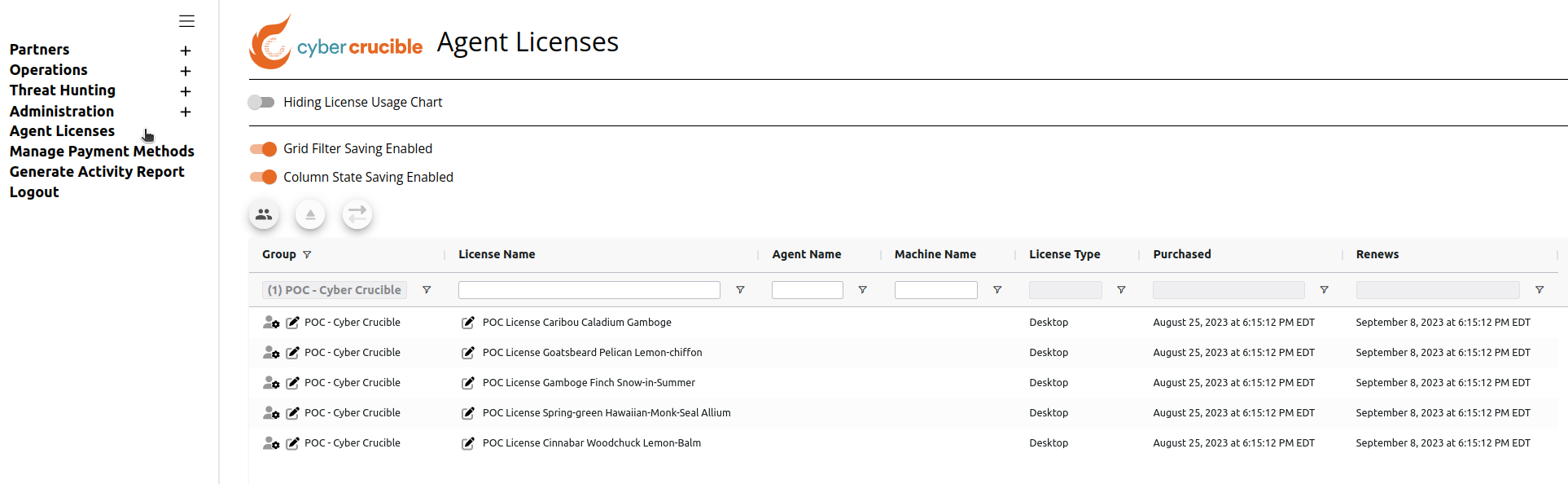Edit license name Cinnabar Woodchuck Lemon-Balm
Image resolution: width=1568 pixels, height=484 pixels.
(x=468, y=443)
